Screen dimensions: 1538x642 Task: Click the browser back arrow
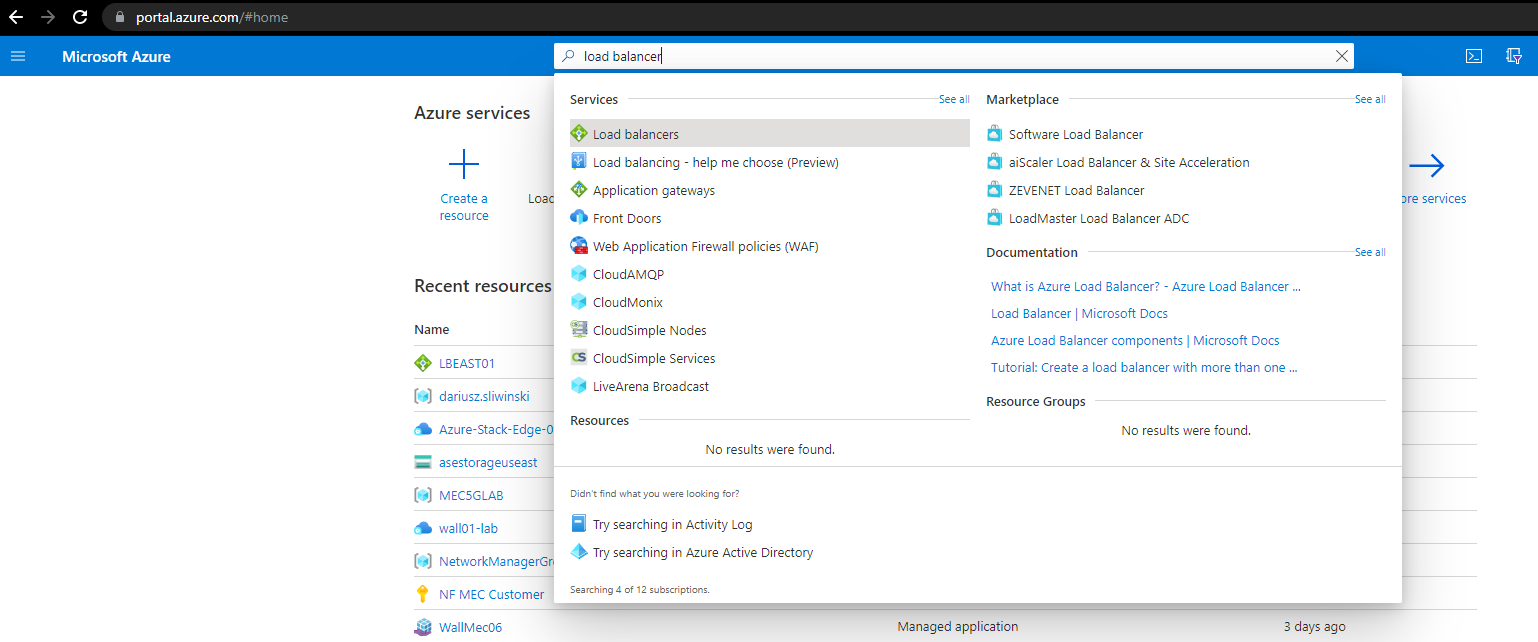[16, 17]
